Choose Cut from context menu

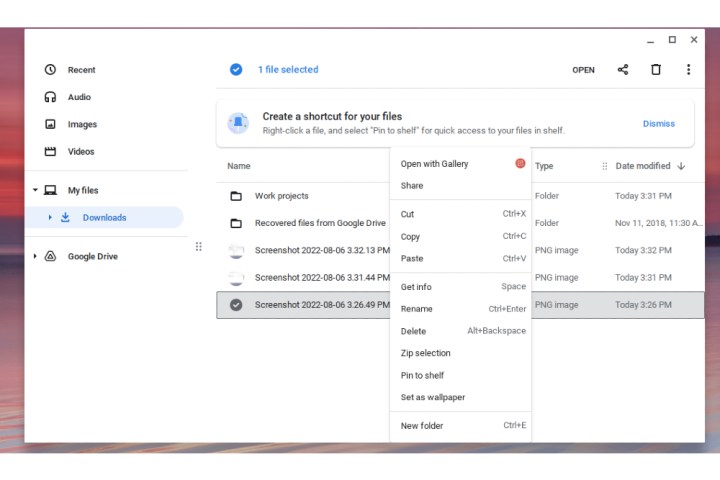461,214
